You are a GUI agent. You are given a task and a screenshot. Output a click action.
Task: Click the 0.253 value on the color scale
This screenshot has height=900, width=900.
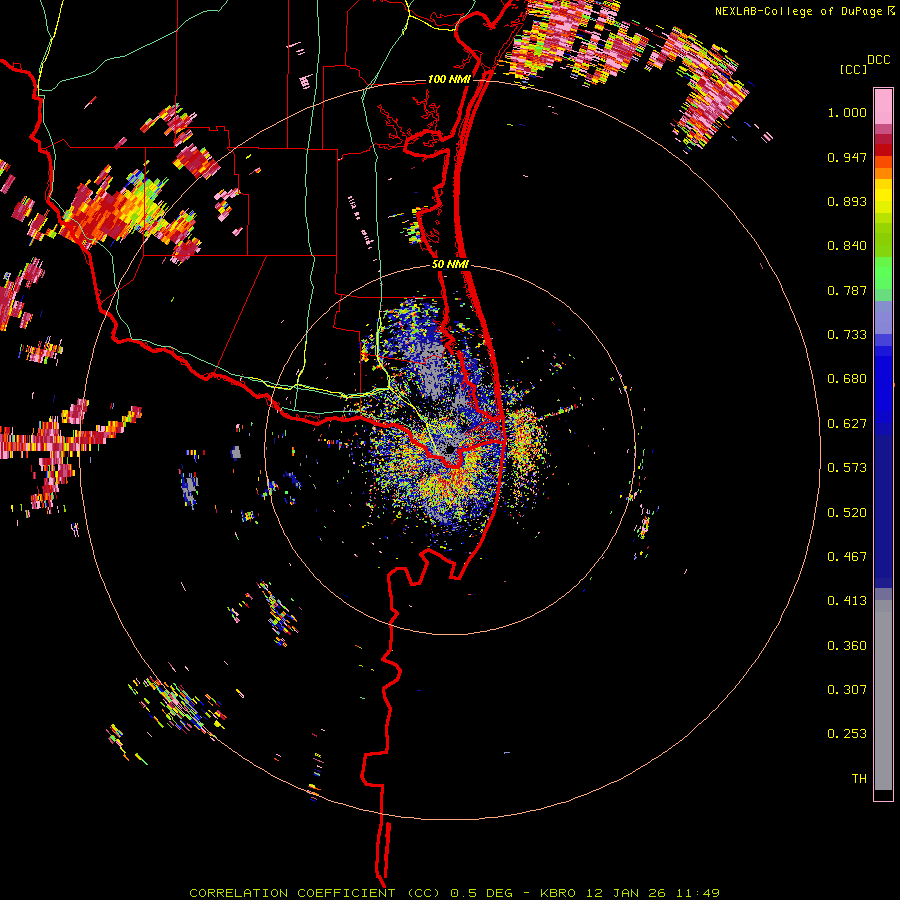847,734
